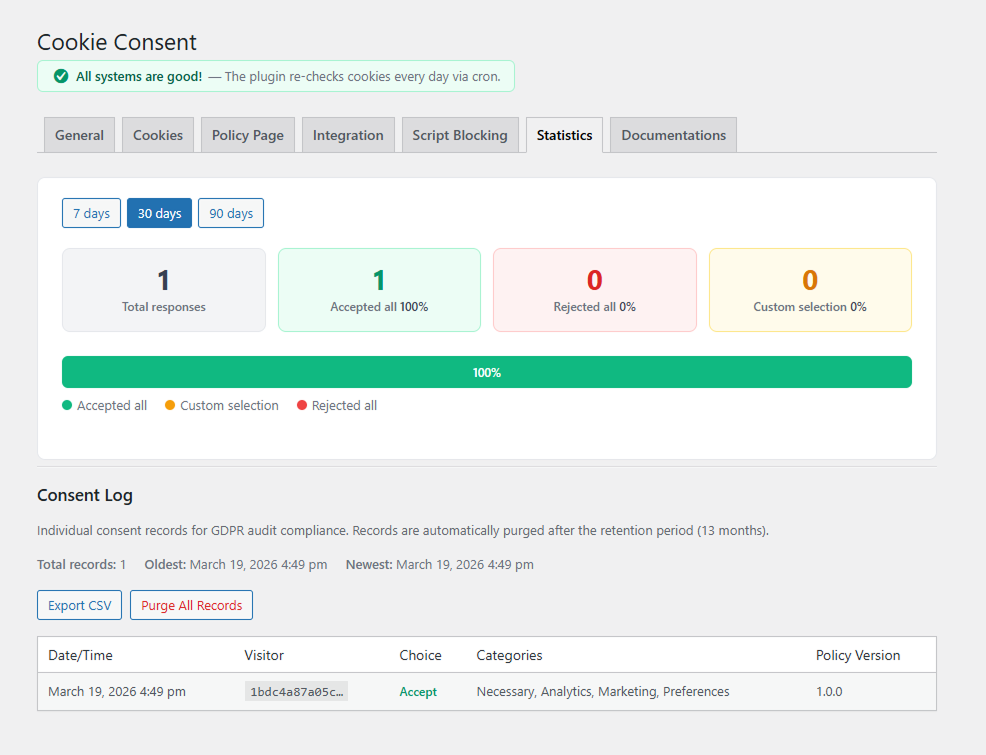Select the General settings tab

[x=79, y=134]
